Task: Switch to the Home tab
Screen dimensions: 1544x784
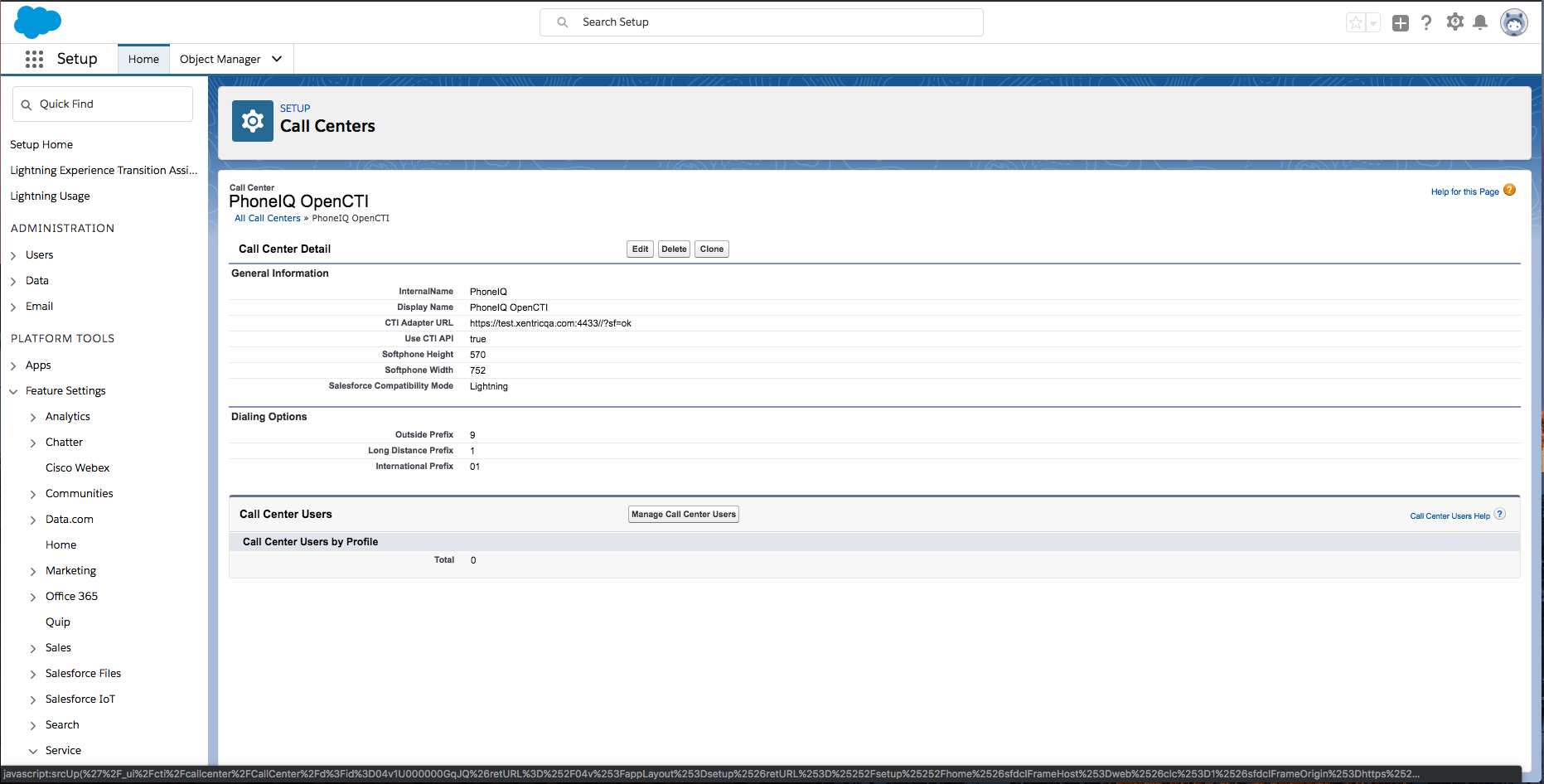Action: coord(143,59)
